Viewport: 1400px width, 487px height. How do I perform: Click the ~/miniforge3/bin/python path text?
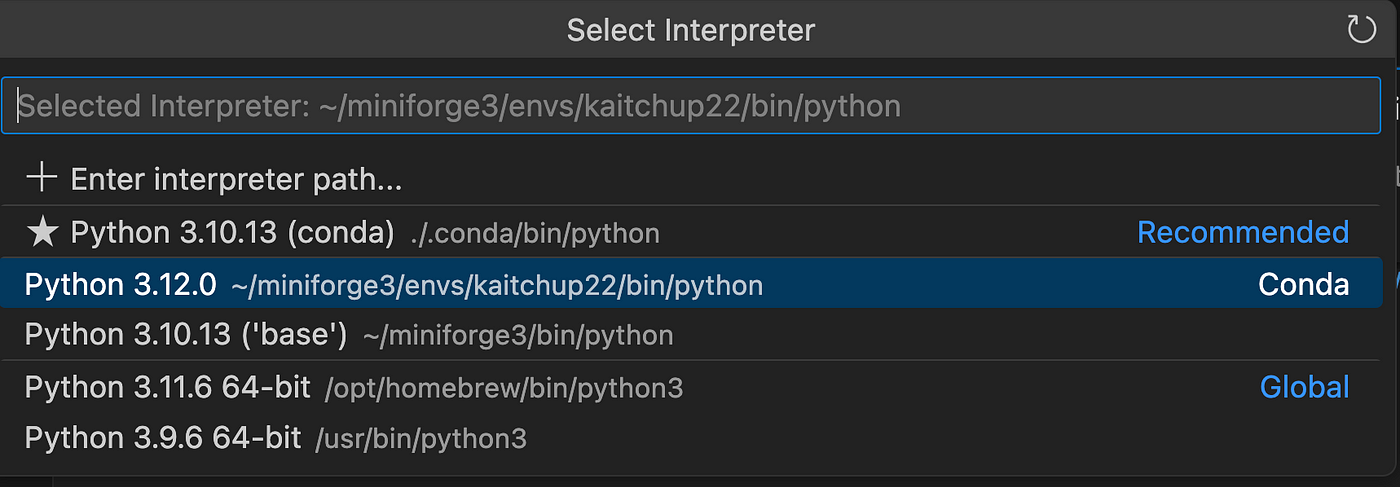tap(518, 336)
